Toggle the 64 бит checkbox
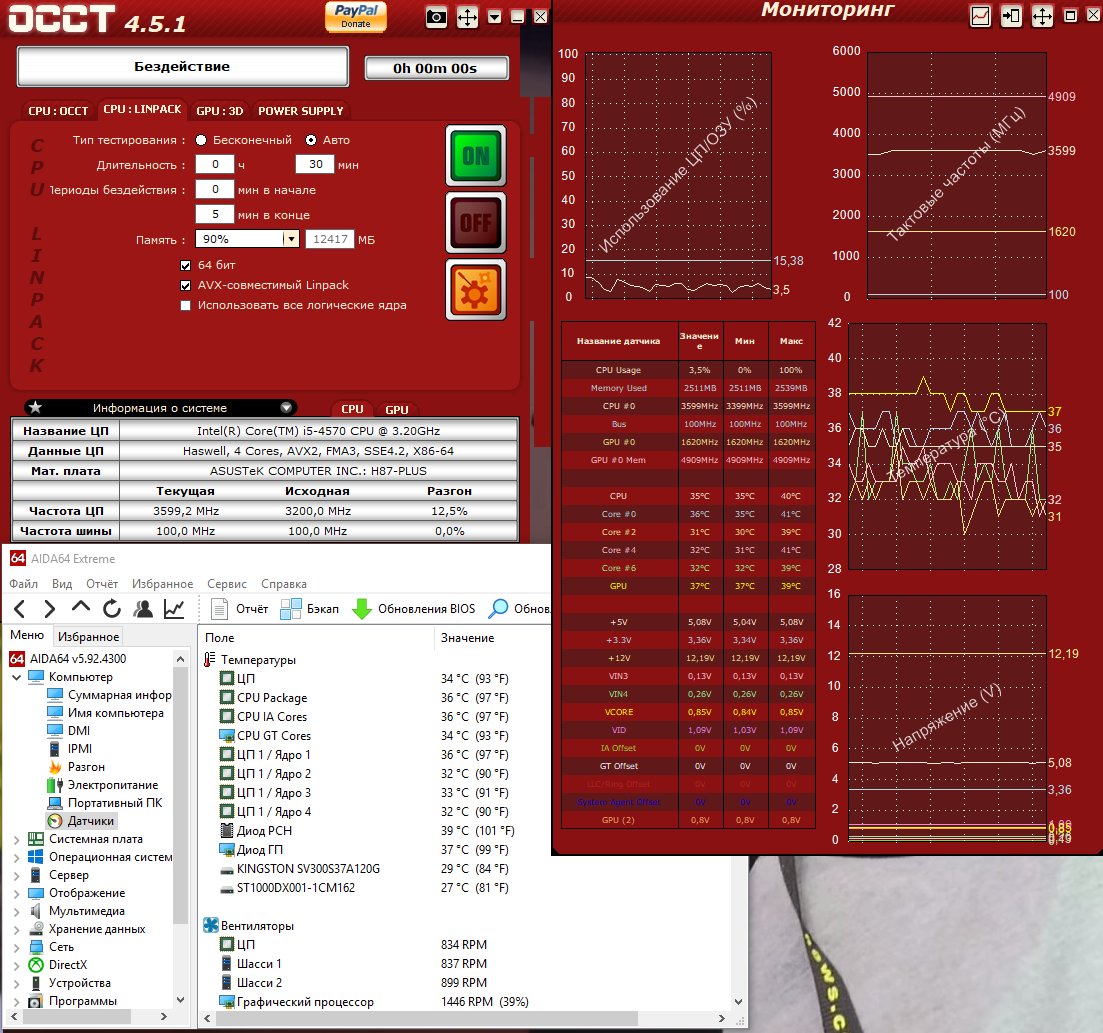The width and height of the screenshot is (1103, 1033). click(x=186, y=265)
